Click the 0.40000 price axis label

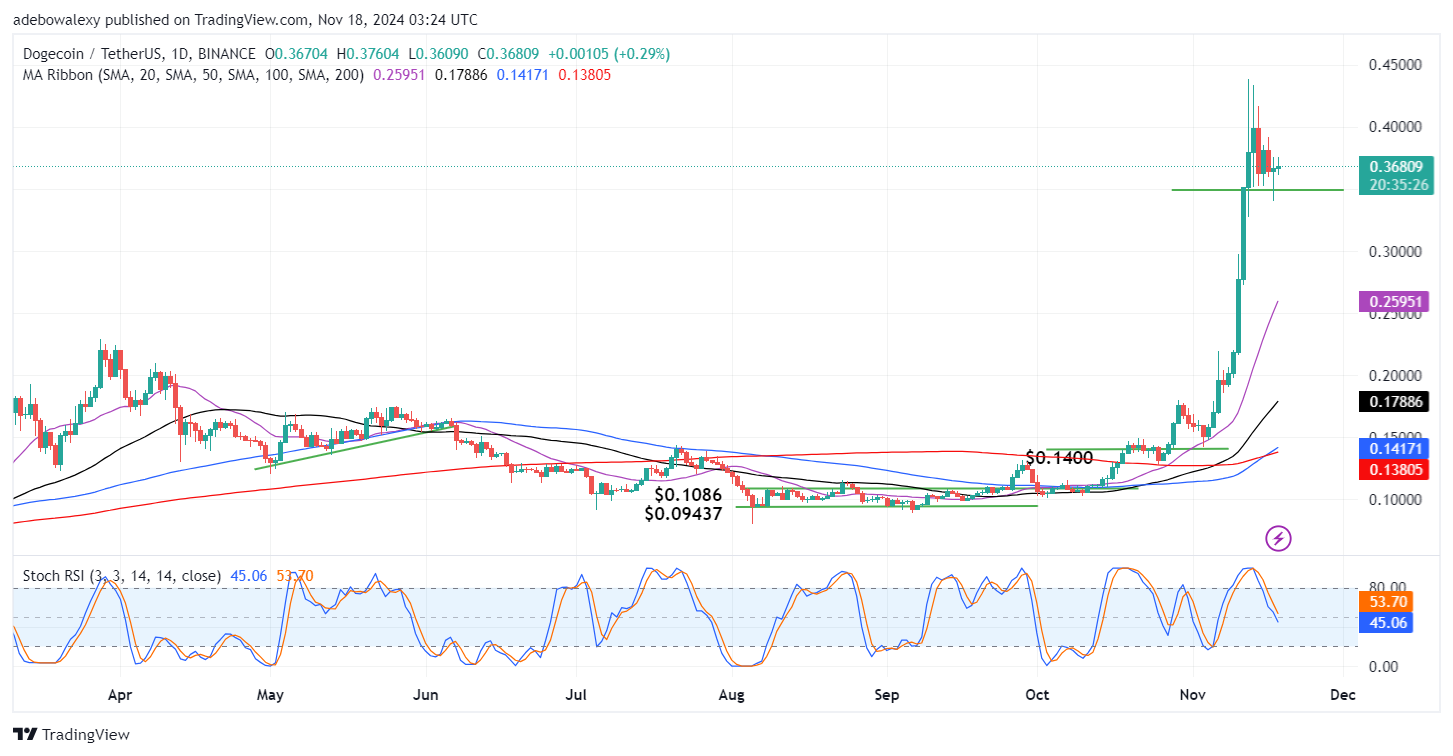(1394, 127)
